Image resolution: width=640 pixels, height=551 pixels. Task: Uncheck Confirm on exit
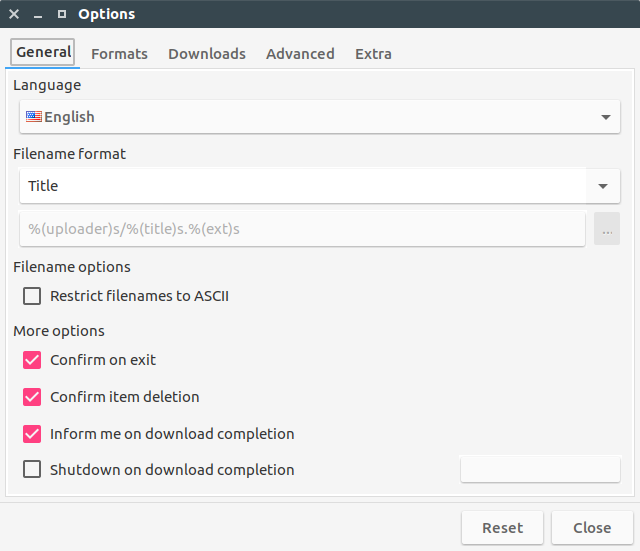(x=32, y=360)
